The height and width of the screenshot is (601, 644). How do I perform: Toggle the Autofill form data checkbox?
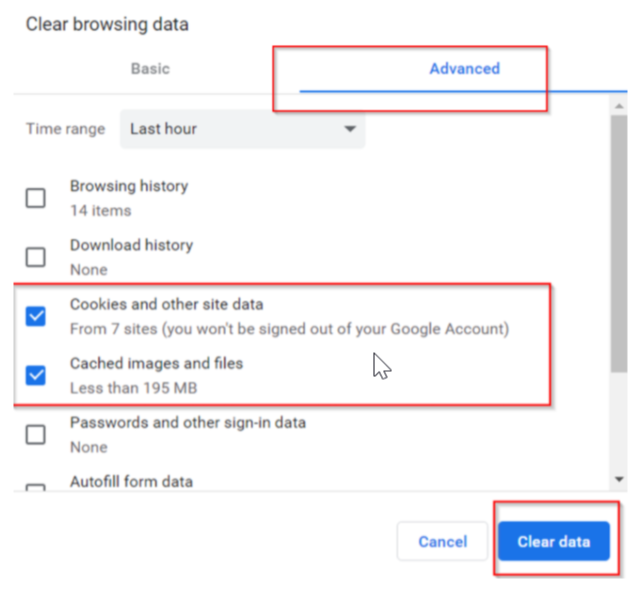[36, 488]
